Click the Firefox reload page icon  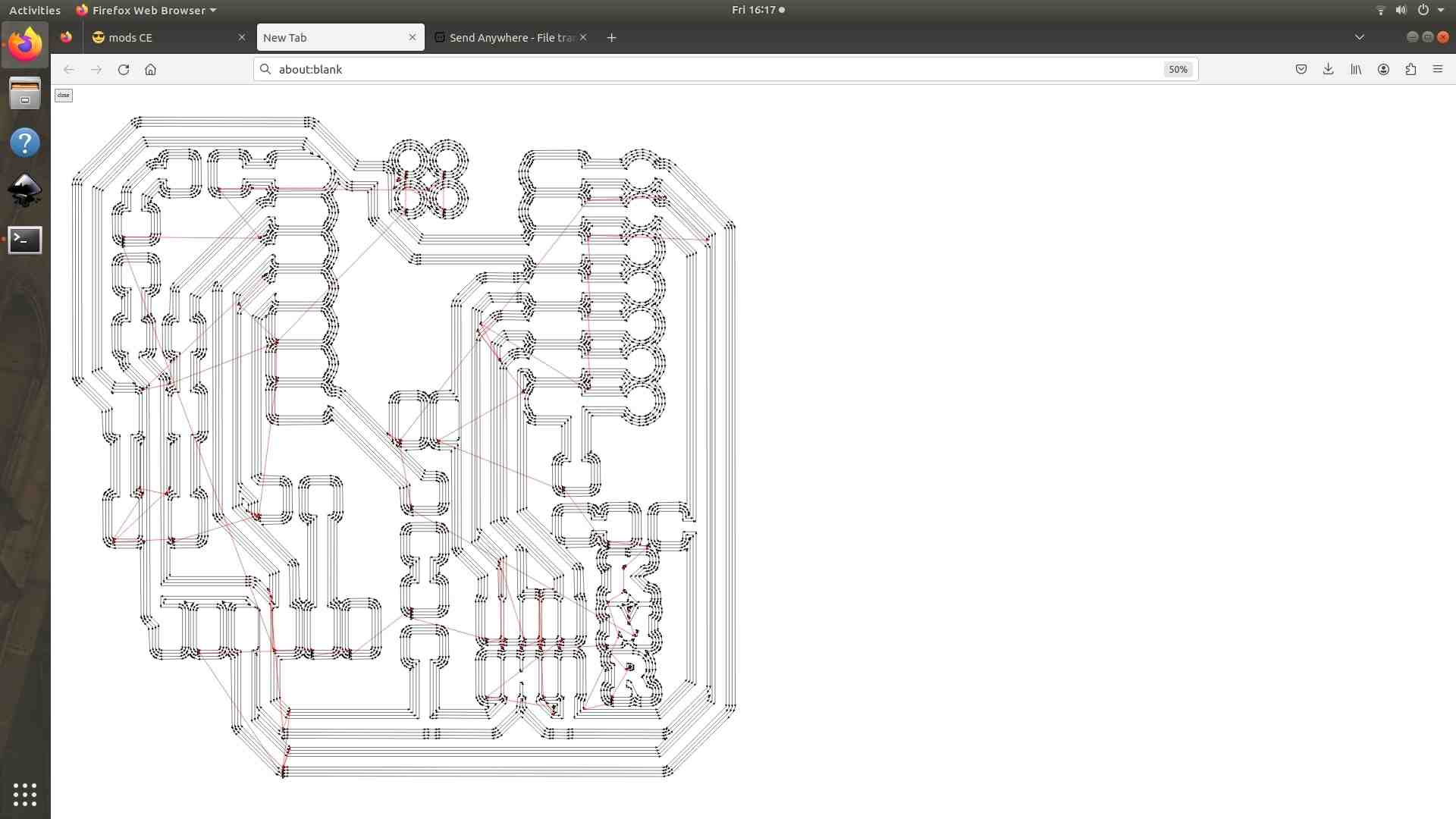[x=124, y=69]
